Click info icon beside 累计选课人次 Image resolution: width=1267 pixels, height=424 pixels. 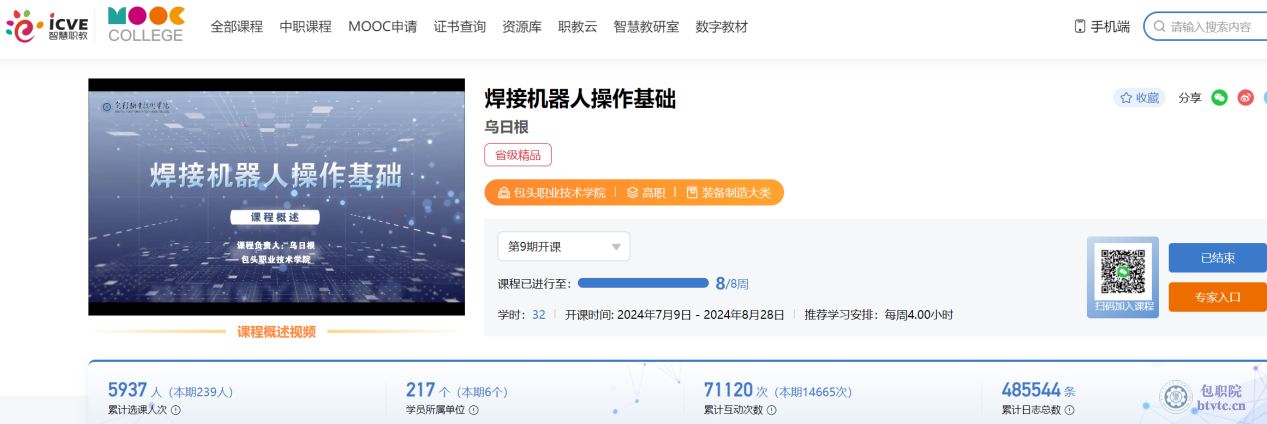pos(176,410)
